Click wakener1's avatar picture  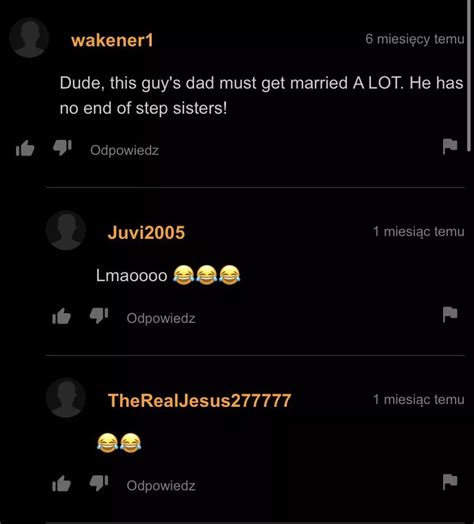[29, 38]
